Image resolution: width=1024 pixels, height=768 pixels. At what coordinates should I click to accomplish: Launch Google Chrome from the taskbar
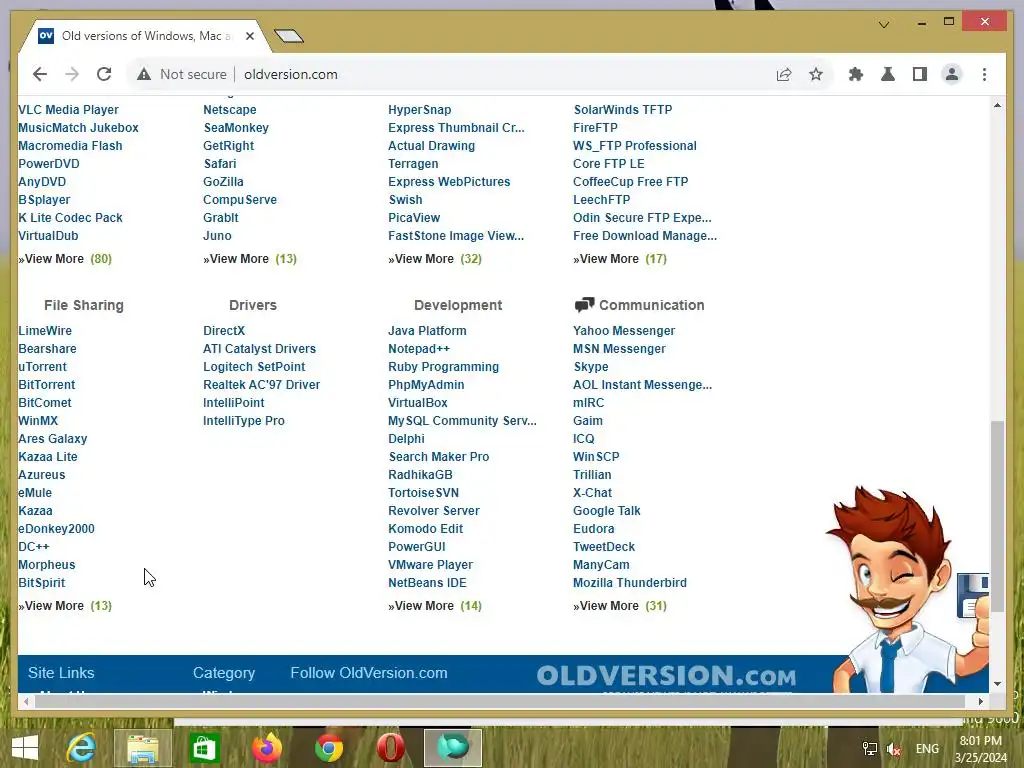pos(328,748)
